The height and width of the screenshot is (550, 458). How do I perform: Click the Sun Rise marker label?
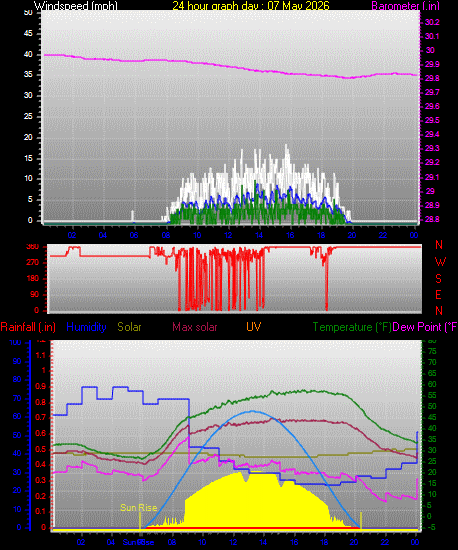[139, 508]
